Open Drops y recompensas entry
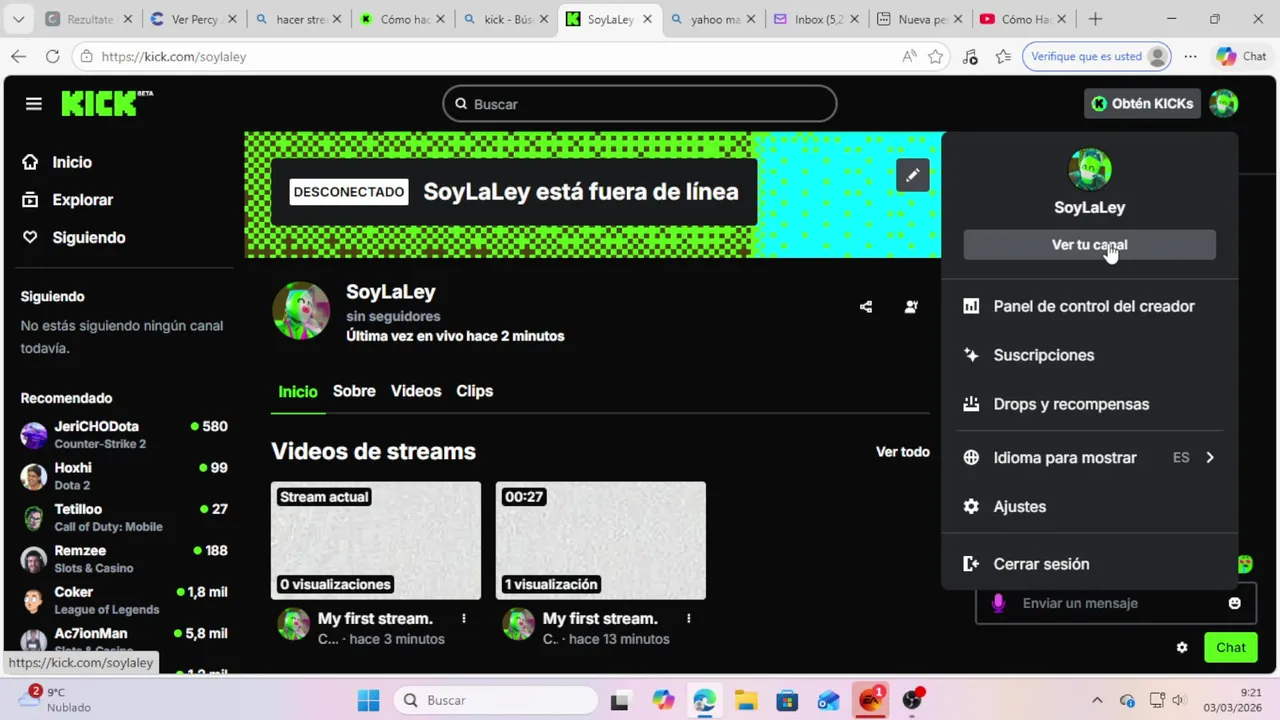 pos(1089,404)
